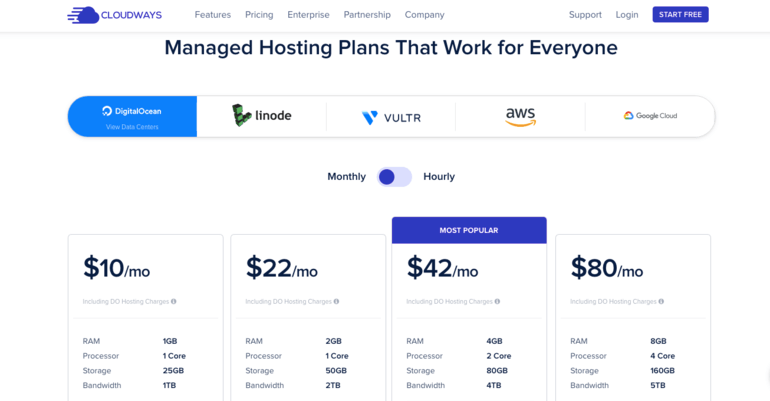Click the 50GB storage value

click(x=336, y=371)
